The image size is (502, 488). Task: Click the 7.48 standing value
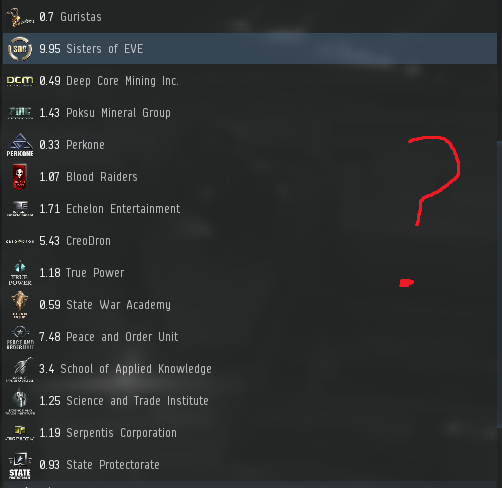tap(50, 337)
